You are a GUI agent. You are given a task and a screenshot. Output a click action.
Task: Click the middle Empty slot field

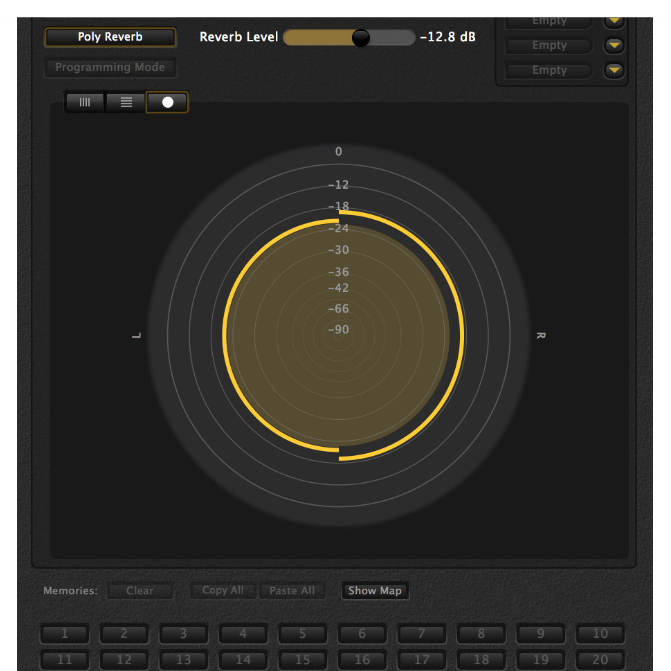click(549, 46)
